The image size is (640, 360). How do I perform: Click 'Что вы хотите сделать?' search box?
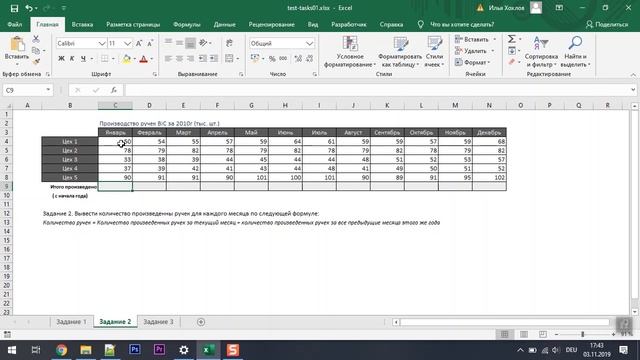(462, 24)
